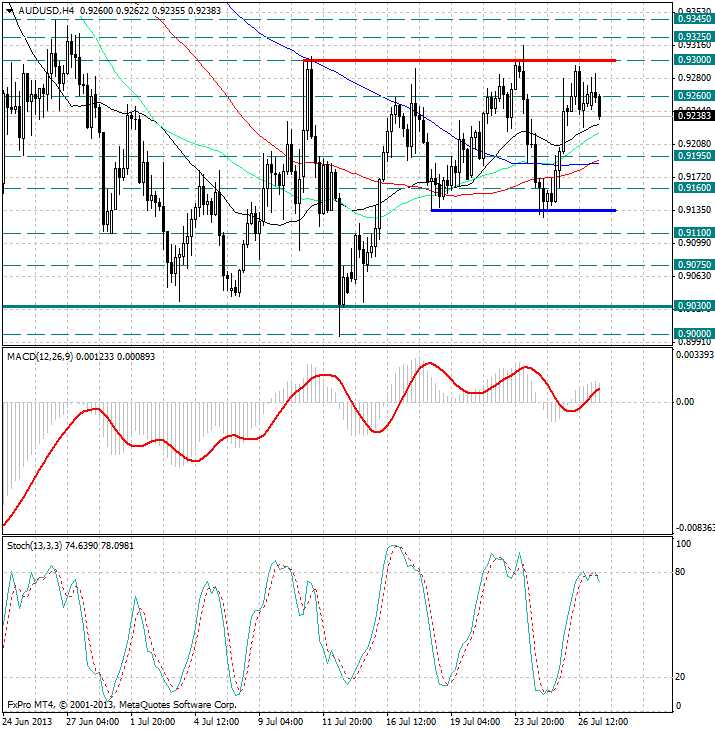Click the AUDUSD,H4 chart title text
The height and width of the screenshot is (730, 715).
pyautogui.click(x=46, y=11)
